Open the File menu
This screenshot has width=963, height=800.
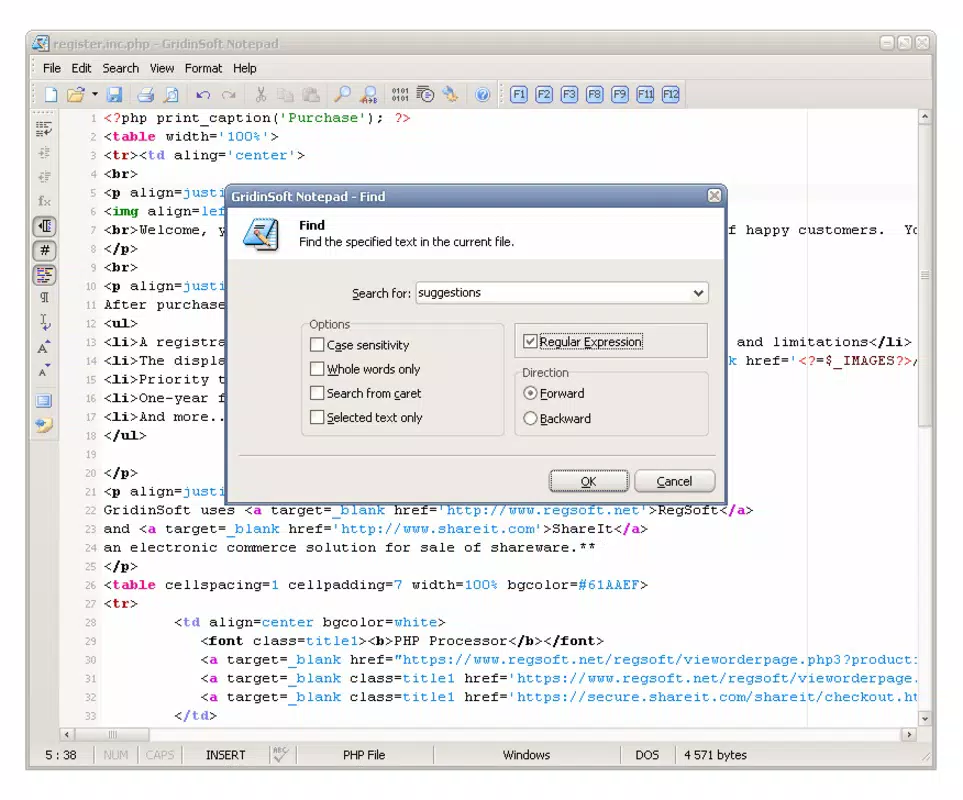(x=52, y=68)
